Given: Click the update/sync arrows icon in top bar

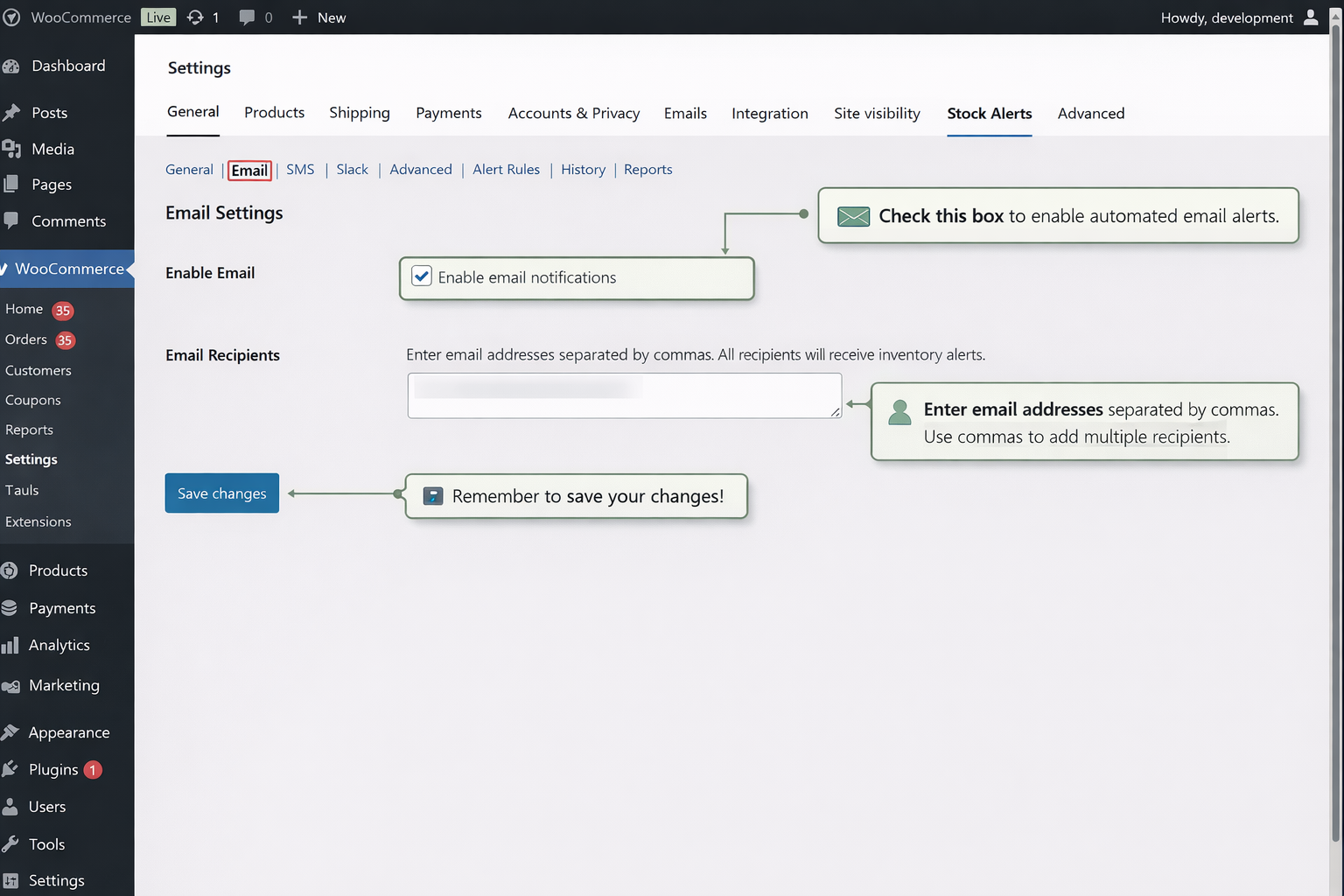Looking at the screenshot, I should tap(194, 17).
